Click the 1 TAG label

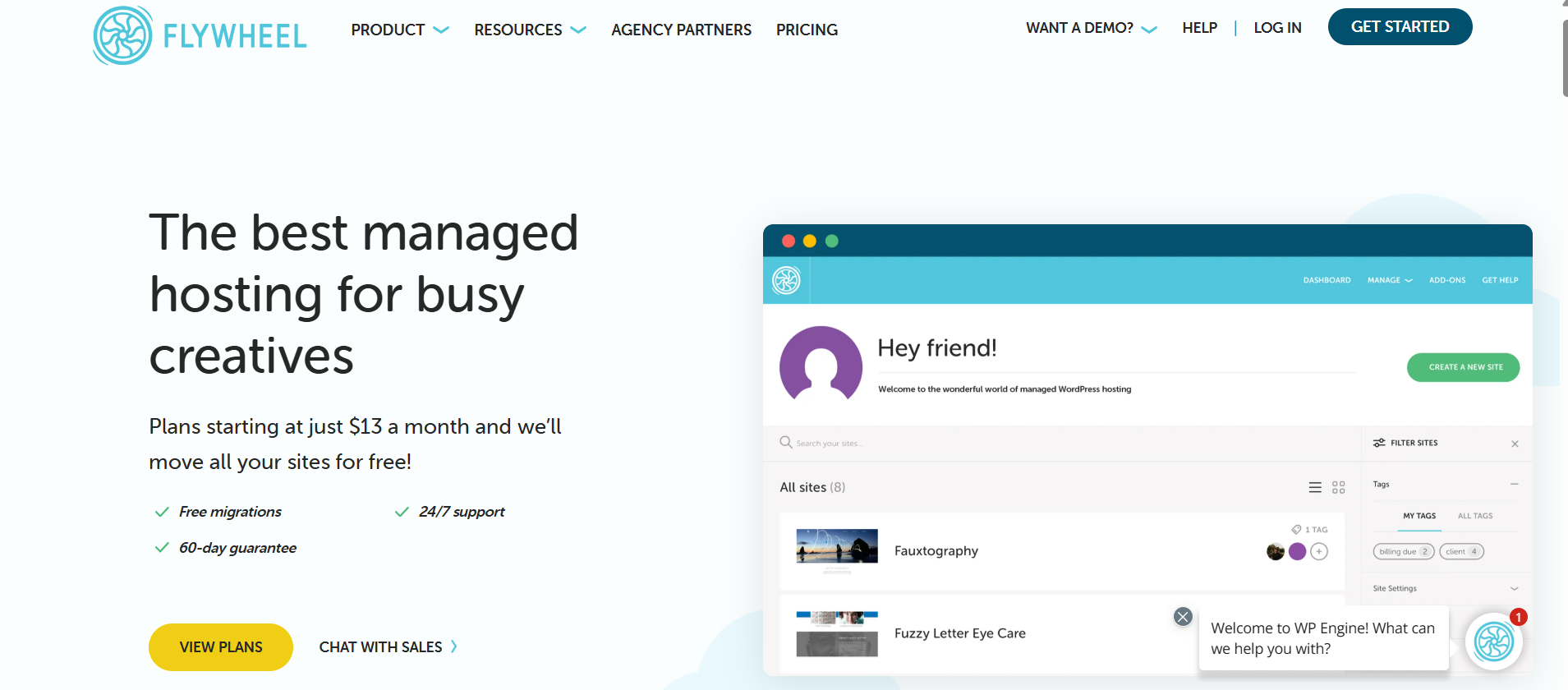pyautogui.click(x=1317, y=530)
